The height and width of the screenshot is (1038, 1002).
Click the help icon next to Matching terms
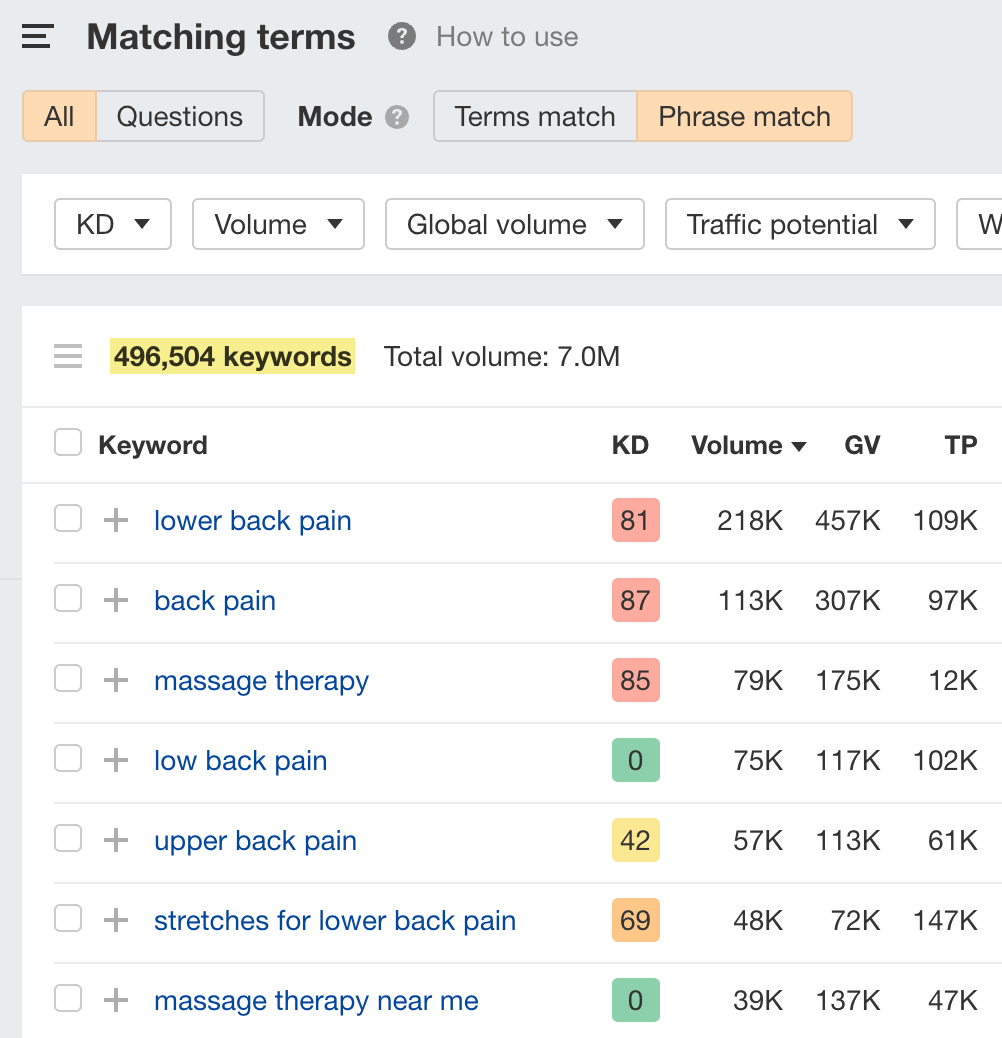pyautogui.click(x=400, y=36)
